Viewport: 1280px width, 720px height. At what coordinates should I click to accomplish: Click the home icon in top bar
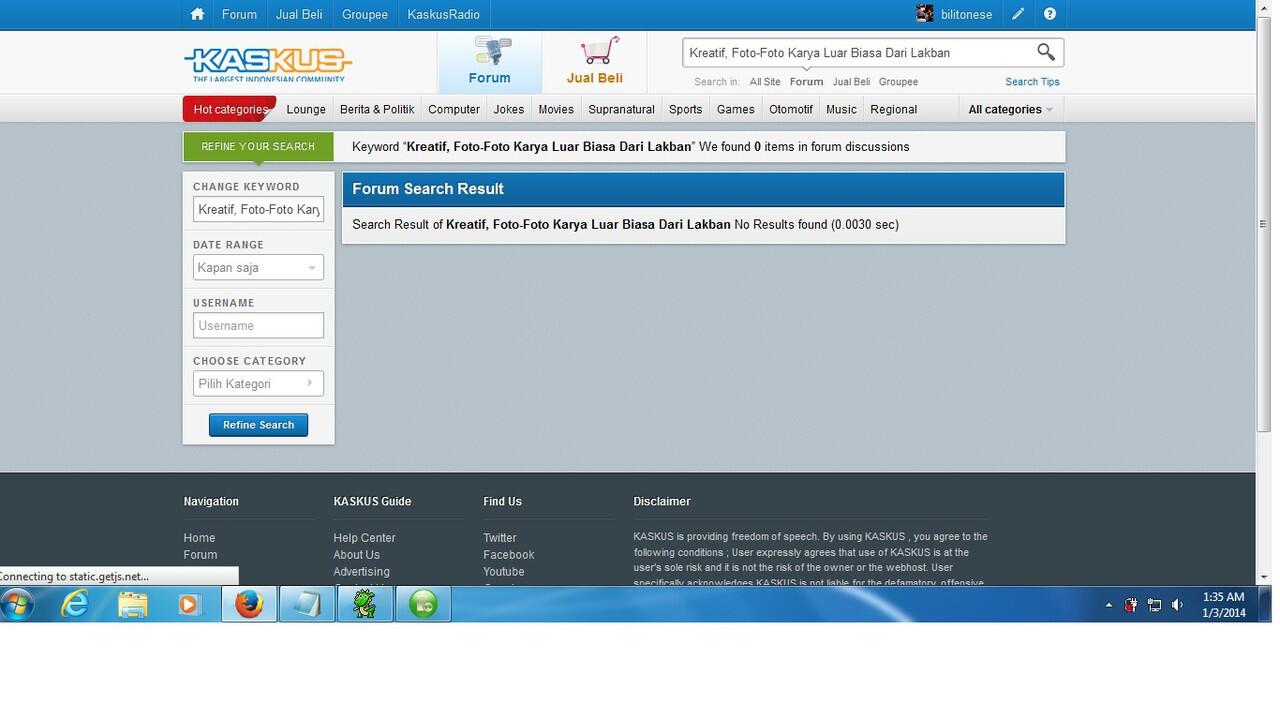(x=197, y=14)
